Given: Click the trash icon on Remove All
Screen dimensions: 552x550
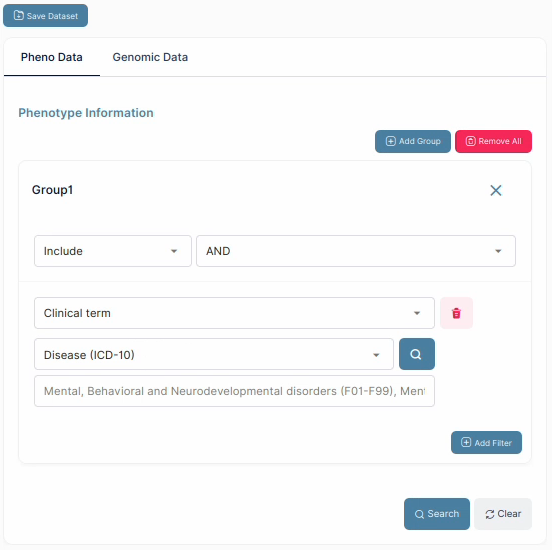Looking at the screenshot, I should click(471, 141).
